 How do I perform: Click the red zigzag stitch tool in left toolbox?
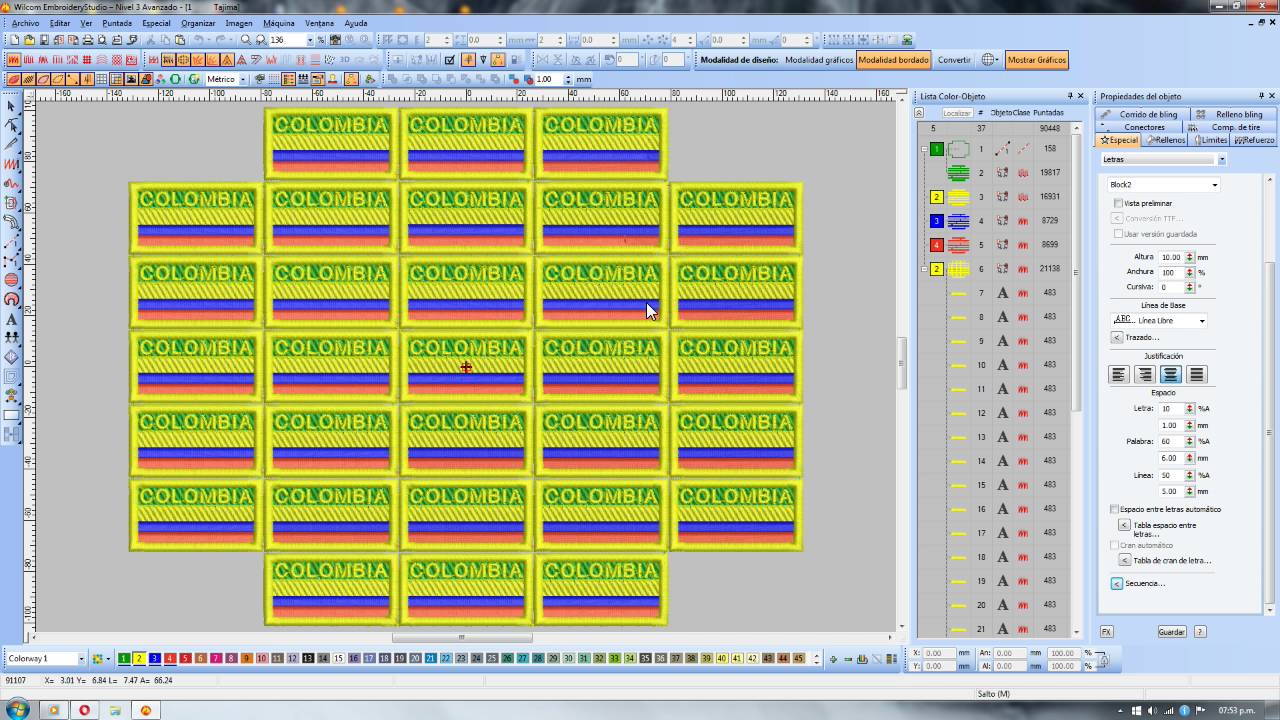(x=12, y=164)
